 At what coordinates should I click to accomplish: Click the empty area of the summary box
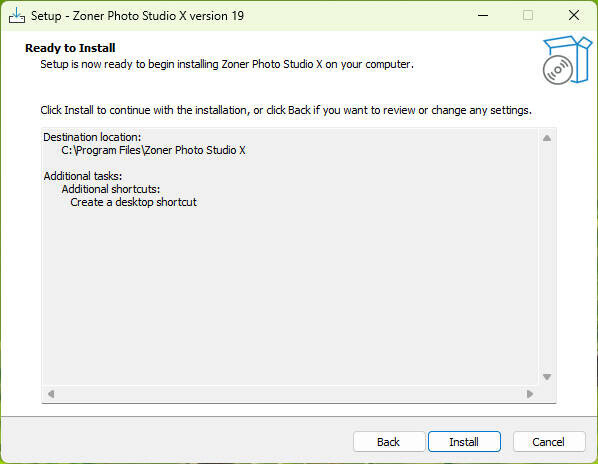coord(290,297)
